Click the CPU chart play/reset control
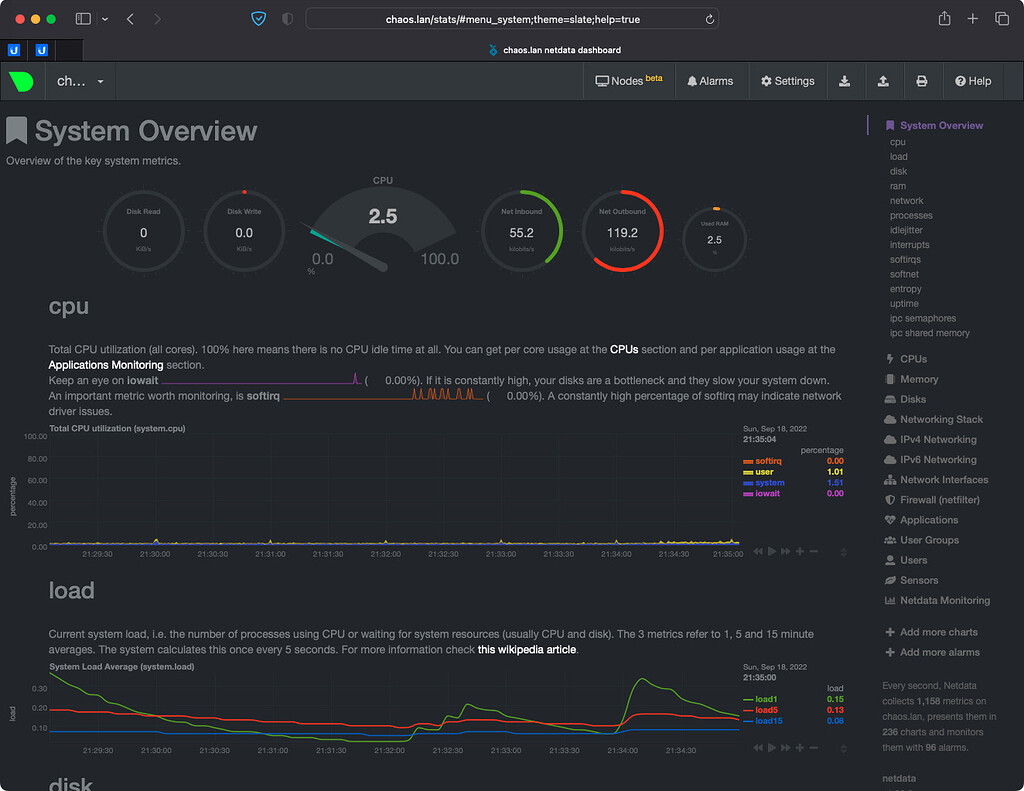The image size is (1024, 791). tap(772, 552)
